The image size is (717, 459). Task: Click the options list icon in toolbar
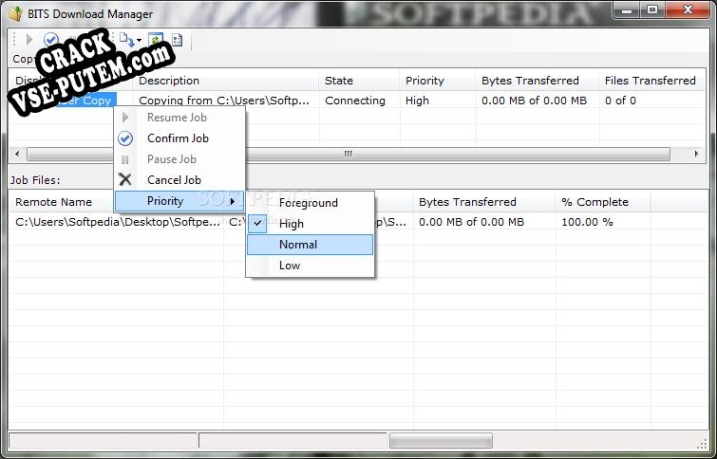[177, 40]
